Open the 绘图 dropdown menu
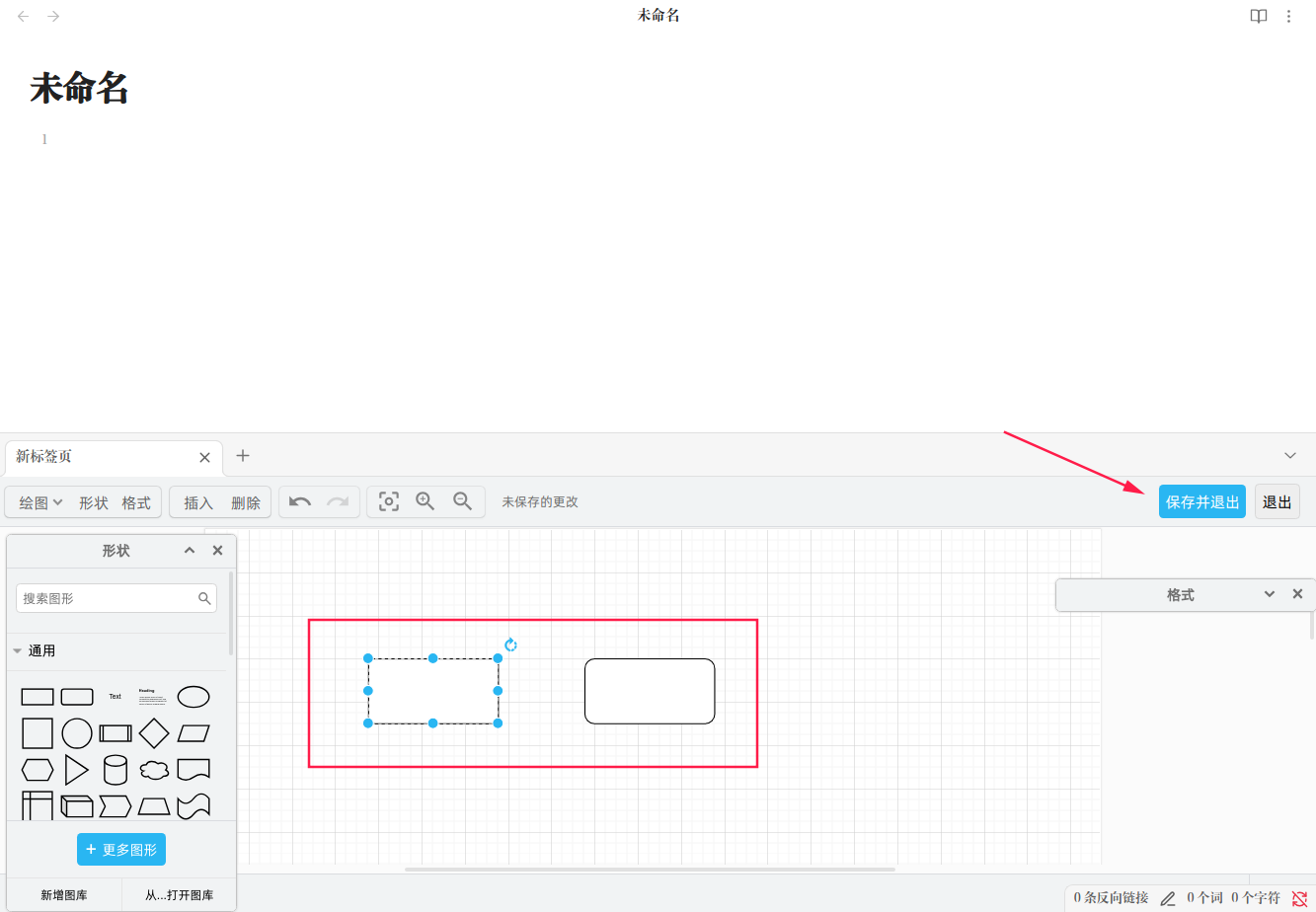Screen dimensions: 1316x912 pos(40,502)
